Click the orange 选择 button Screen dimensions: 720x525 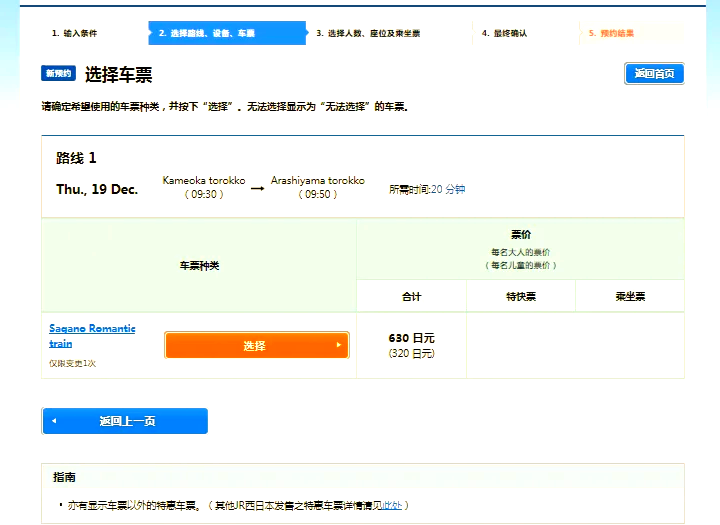[257, 345]
